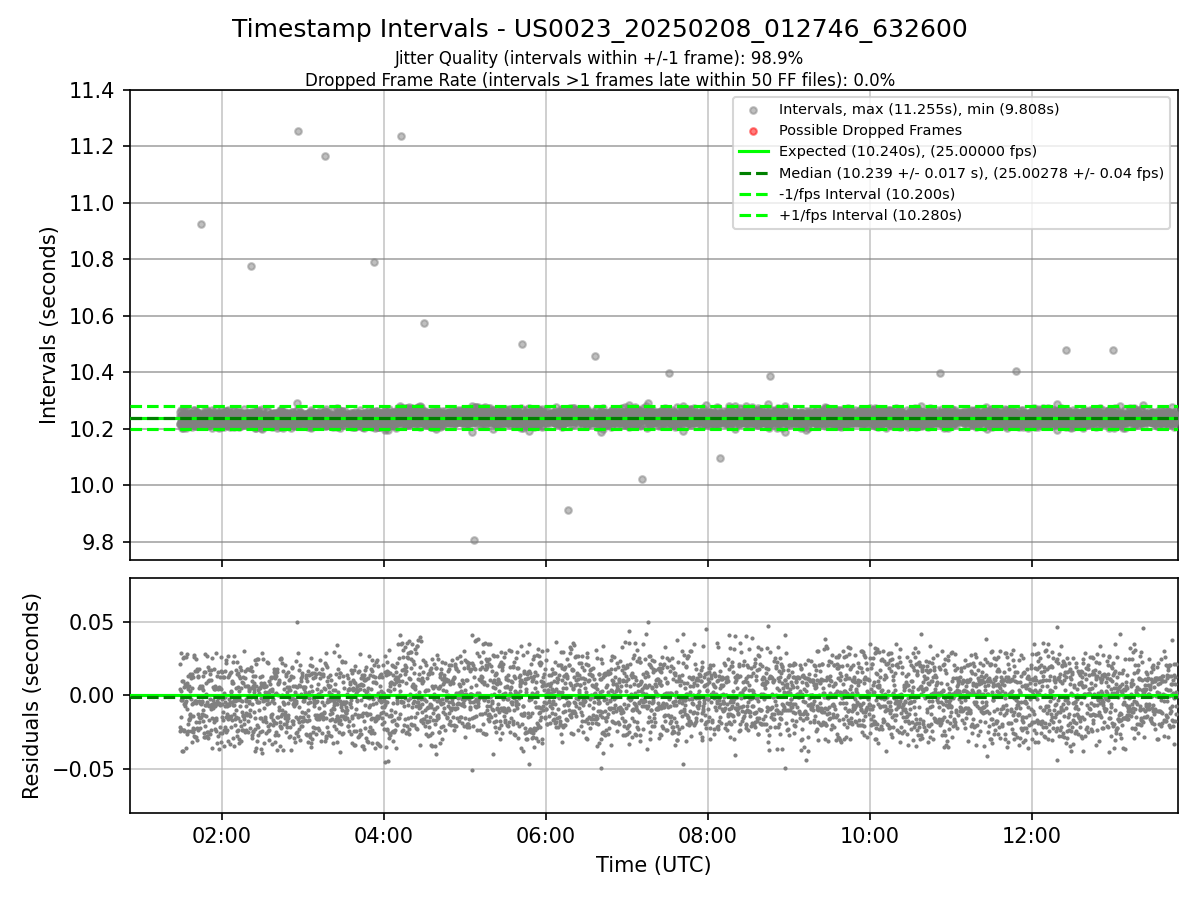This screenshot has height=900, width=1200.
Task: Click the 9.8 y-axis tick label
Action: click(96, 543)
